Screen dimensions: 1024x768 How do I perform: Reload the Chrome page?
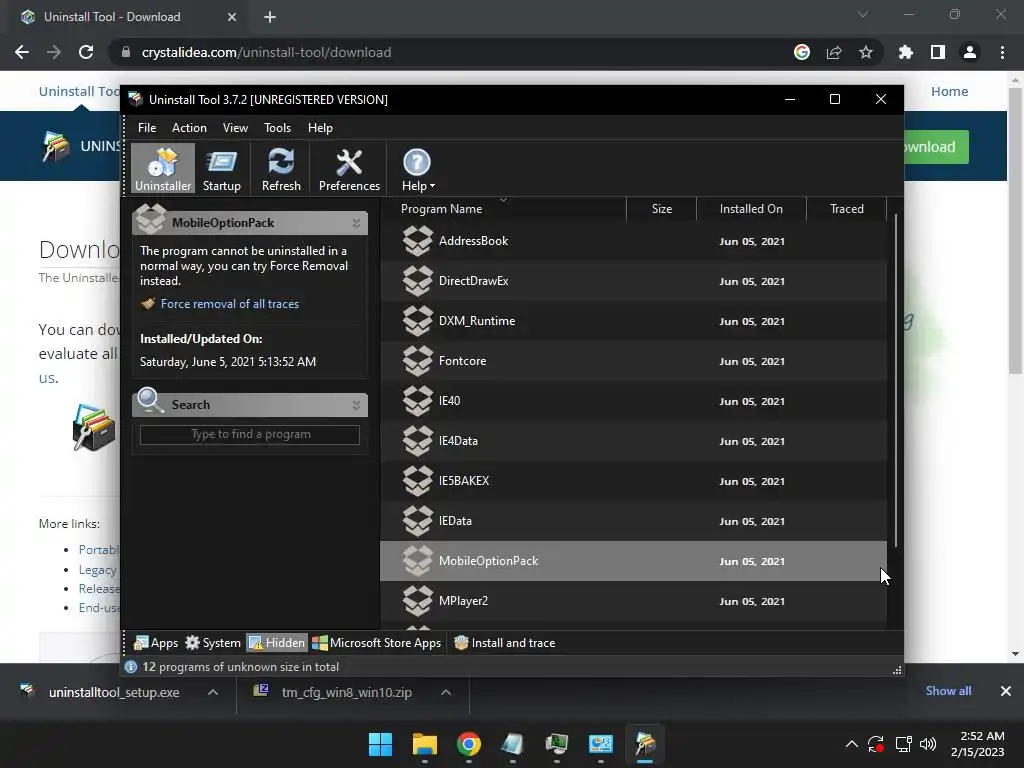pyautogui.click(x=86, y=52)
